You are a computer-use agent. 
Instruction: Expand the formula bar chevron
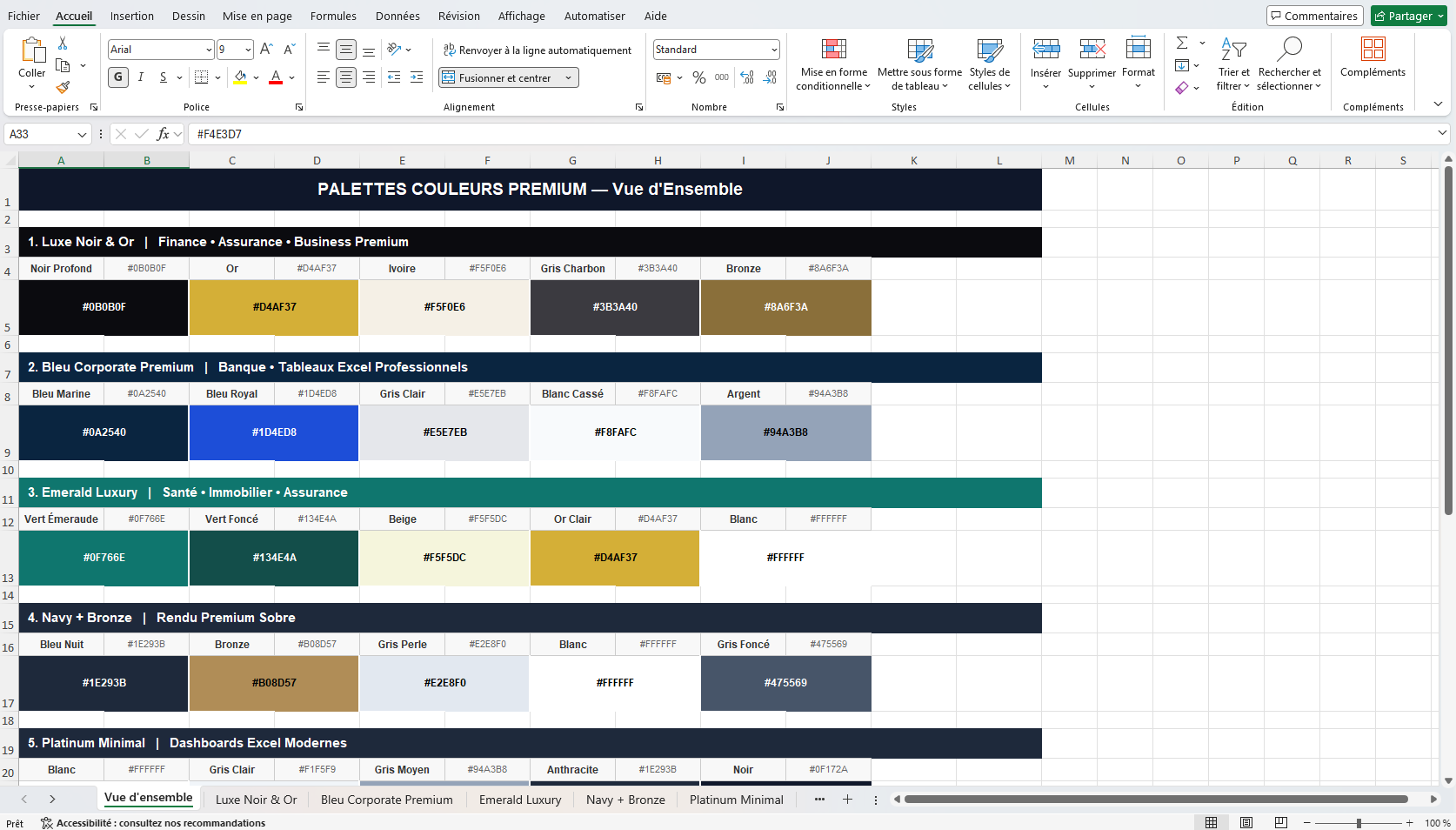click(1442, 133)
